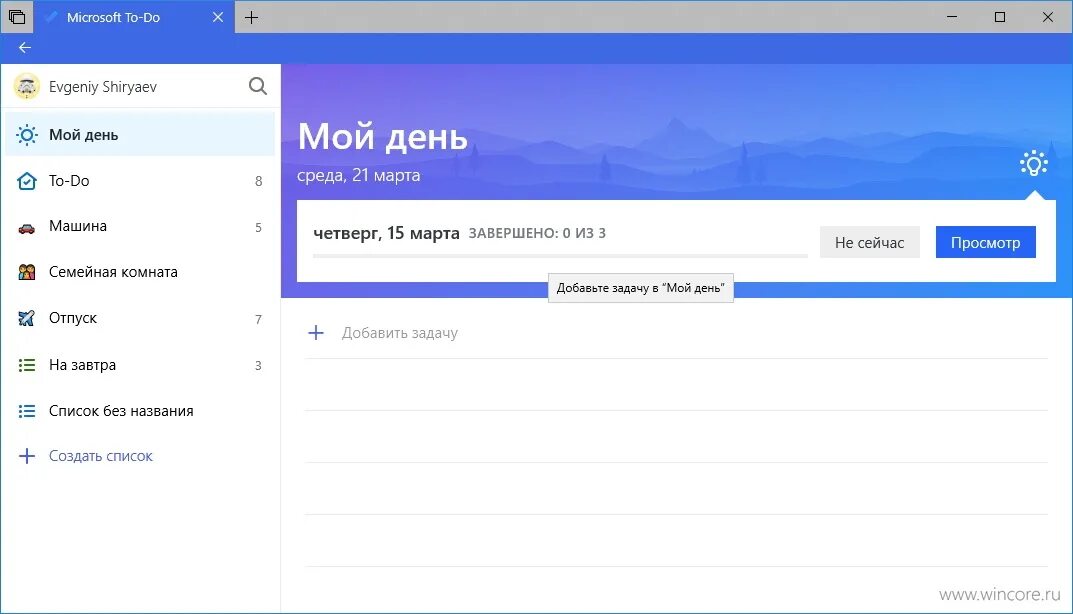Click the Добавить задачу input field
The image size is (1073, 614).
pyautogui.click(x=676, y=333)
